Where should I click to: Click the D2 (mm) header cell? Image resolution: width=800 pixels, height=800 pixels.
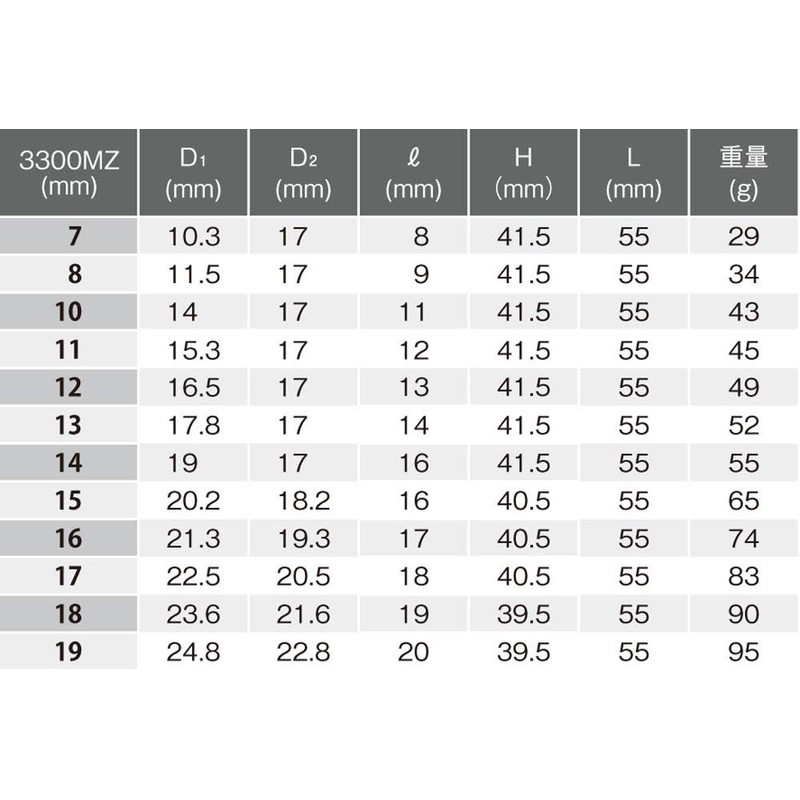pos(304,172)
